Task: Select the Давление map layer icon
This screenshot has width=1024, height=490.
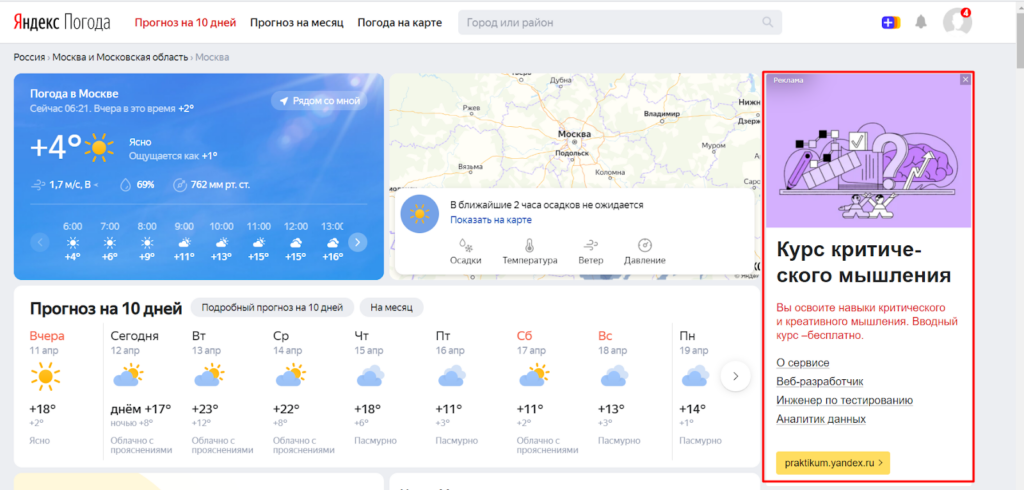Action: click(x=645, y=246)
